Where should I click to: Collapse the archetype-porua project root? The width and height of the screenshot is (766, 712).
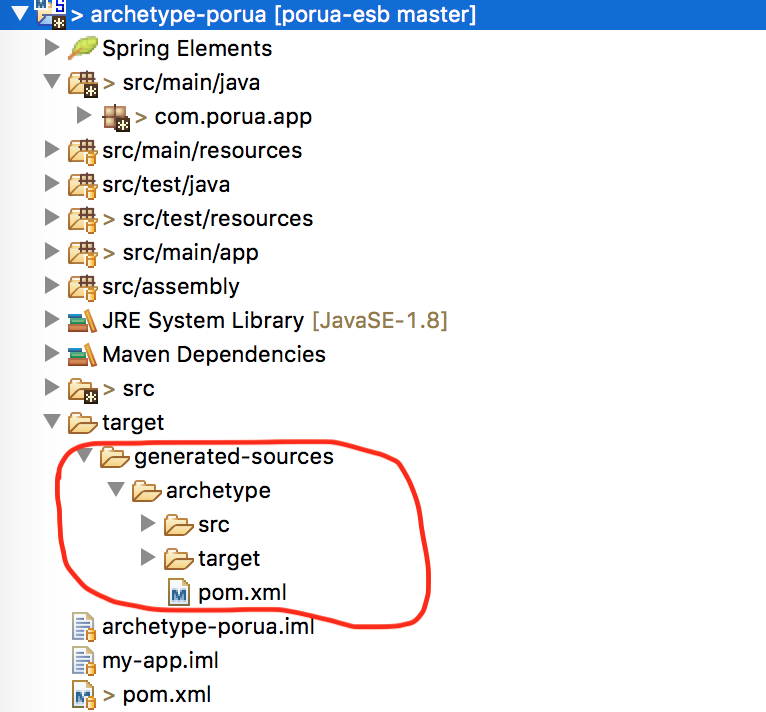click(19, 15)
